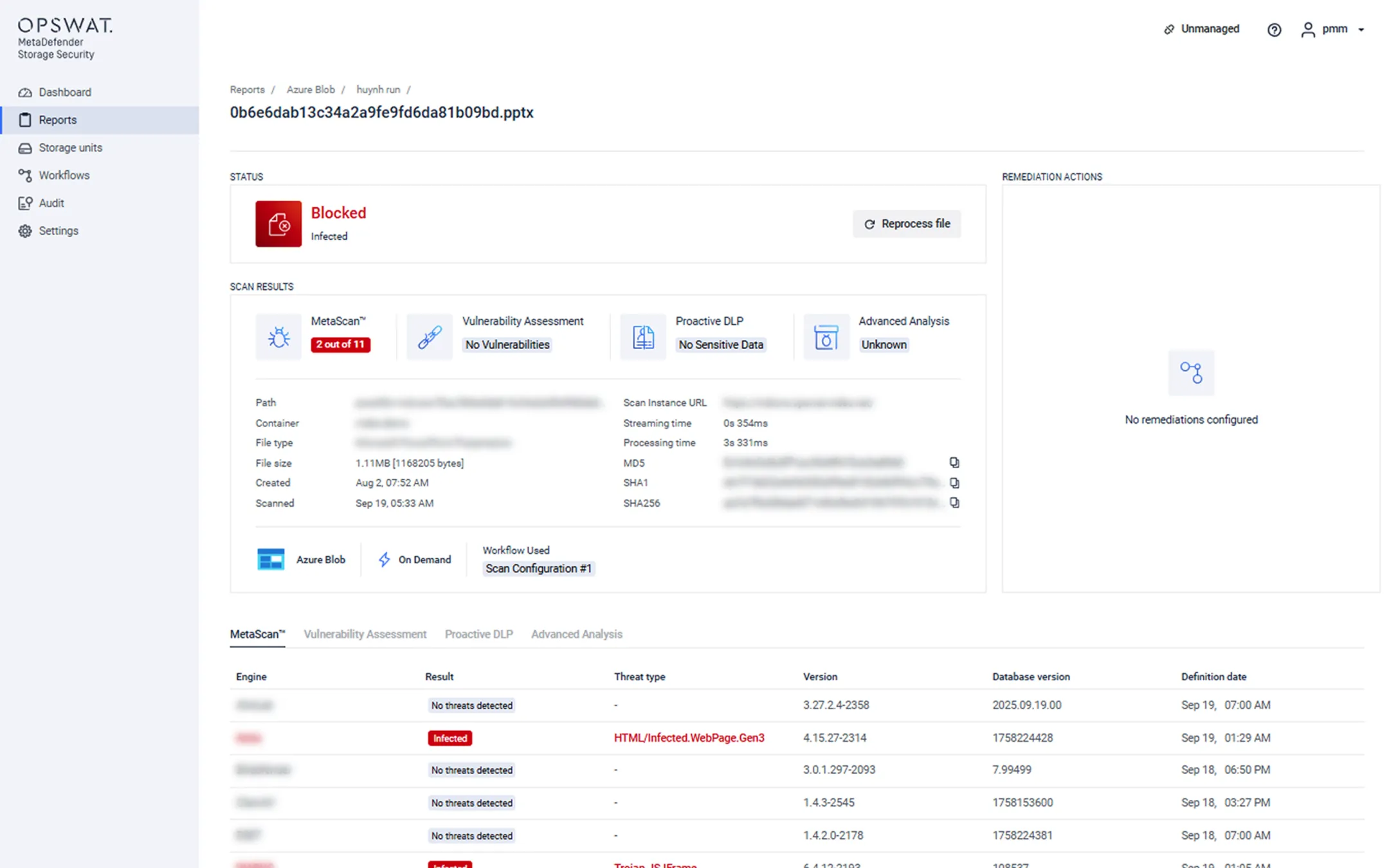Click the Azure Blob storage icon
This screenshot has height=868, width=1389.
(x=271, y=559)
